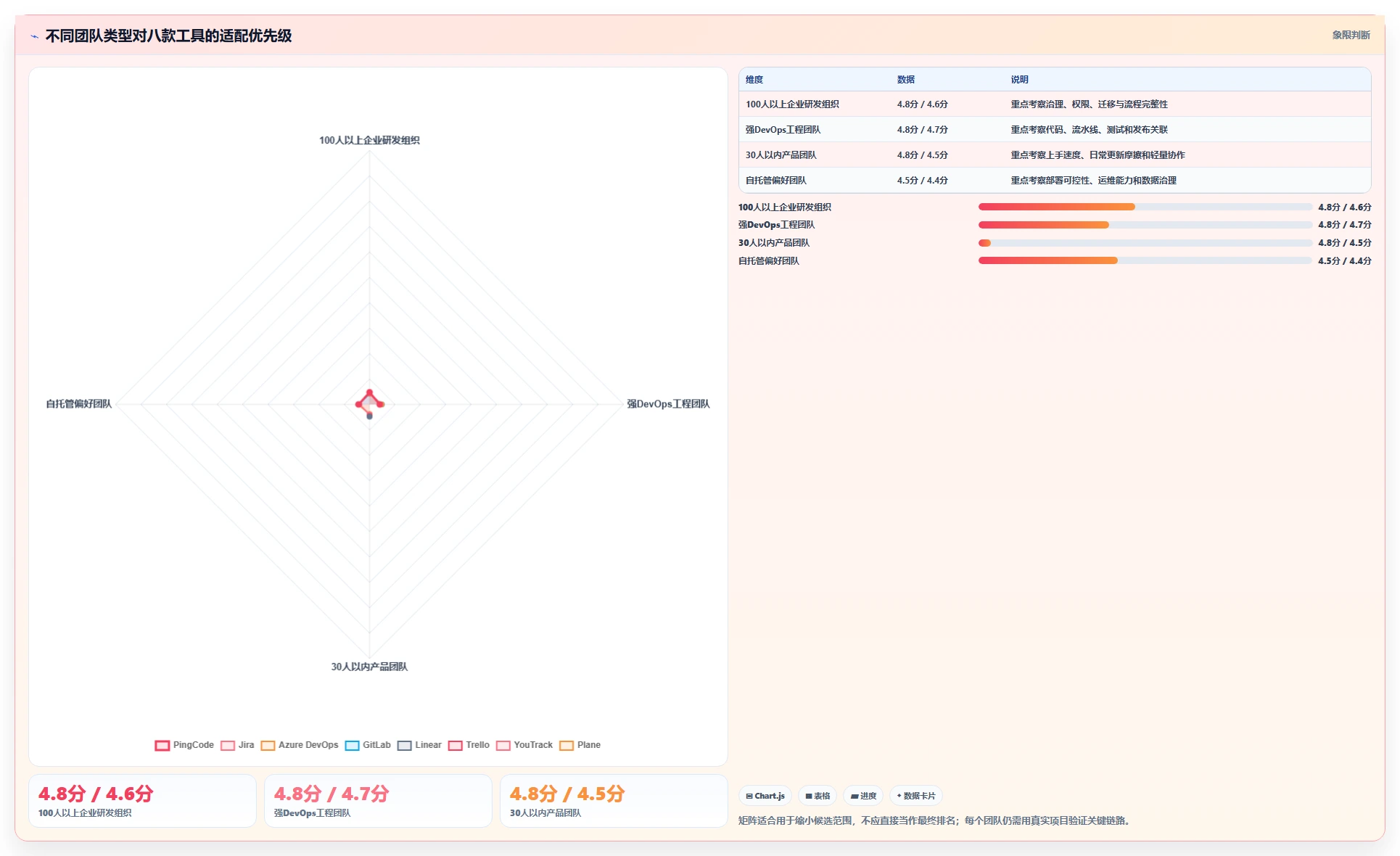
Task: Select table row 100人以上企业研发组织
Action: pos(1055,104)
